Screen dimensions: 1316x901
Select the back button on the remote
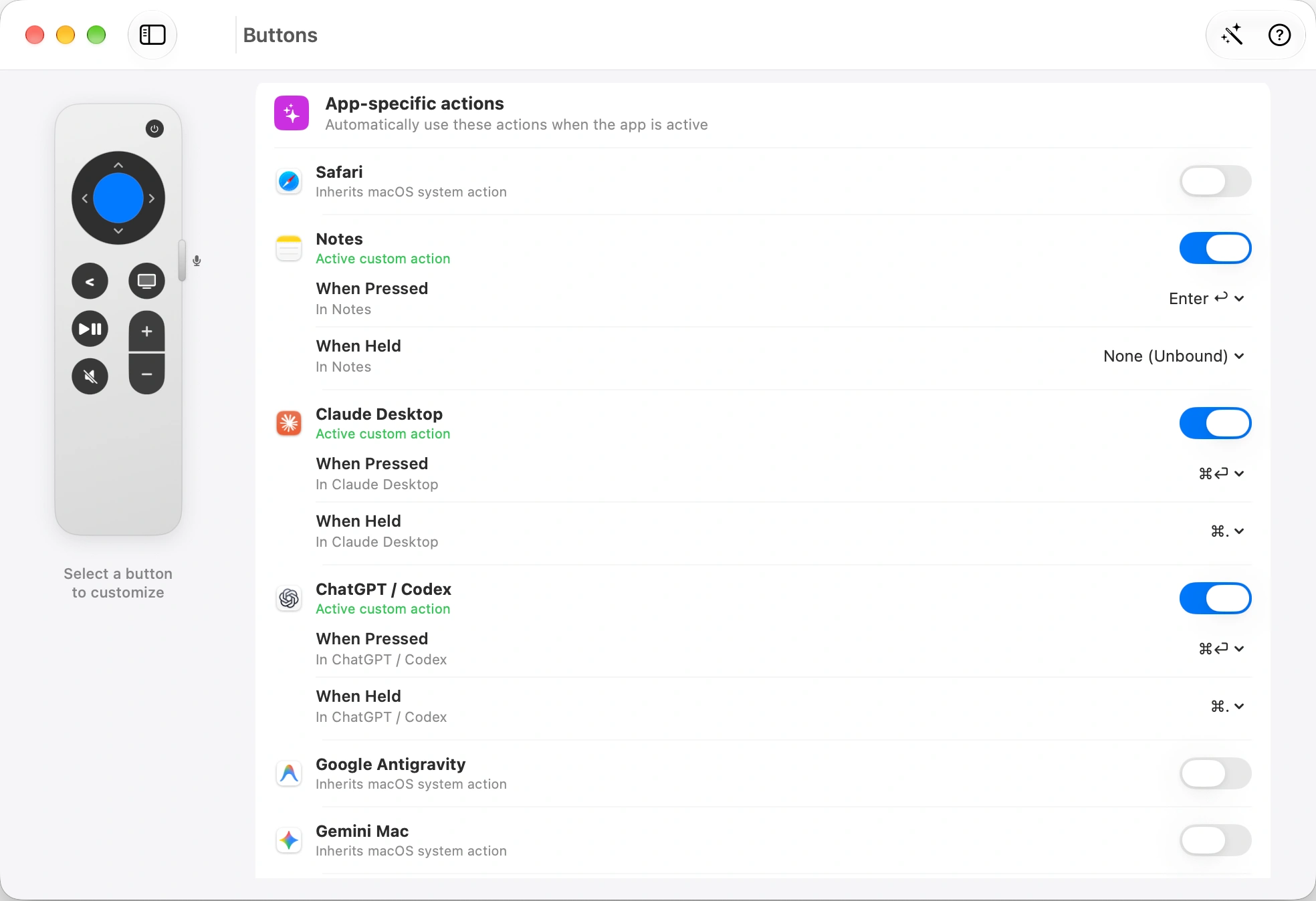click(x=90, y=281)
